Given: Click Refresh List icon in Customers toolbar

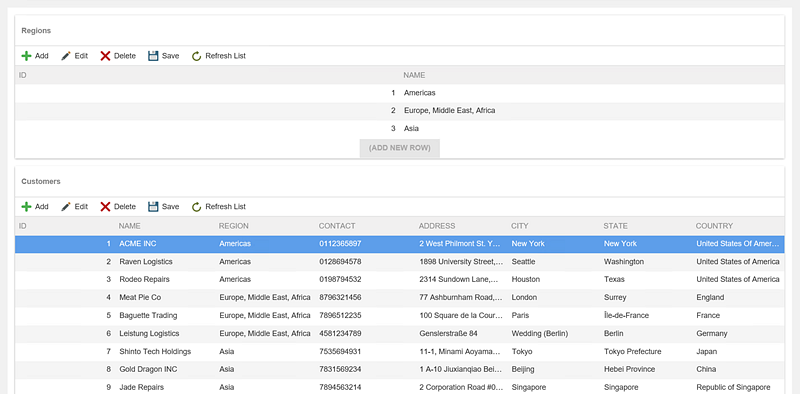Looking at the screenshot, I should pyautogui.click(x=196, y=207).
